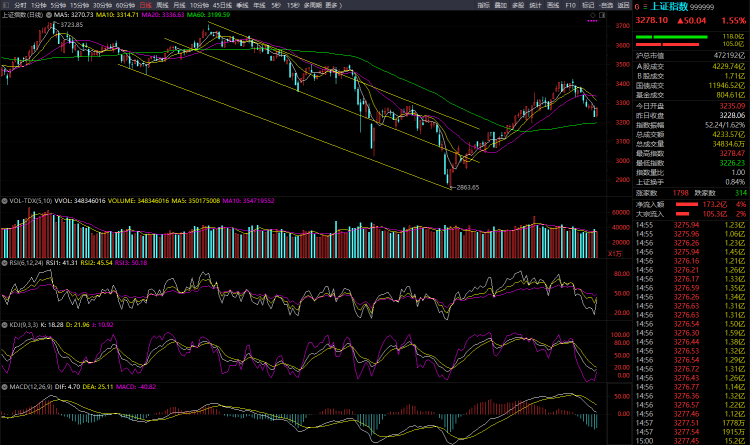The image size is (750, 445).
Task: Expand the KDJ indicator settings arrow
Action: click(3, 324)
